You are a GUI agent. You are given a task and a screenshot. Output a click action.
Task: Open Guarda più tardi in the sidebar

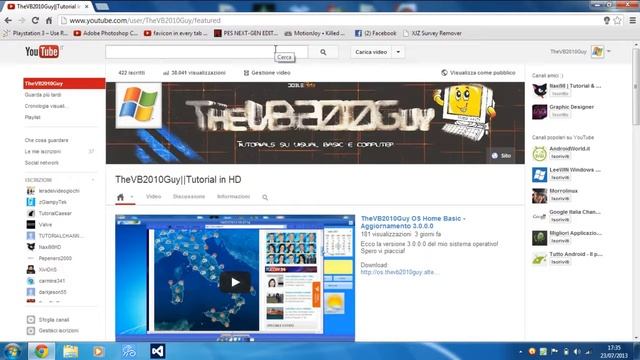pos(43,95)
